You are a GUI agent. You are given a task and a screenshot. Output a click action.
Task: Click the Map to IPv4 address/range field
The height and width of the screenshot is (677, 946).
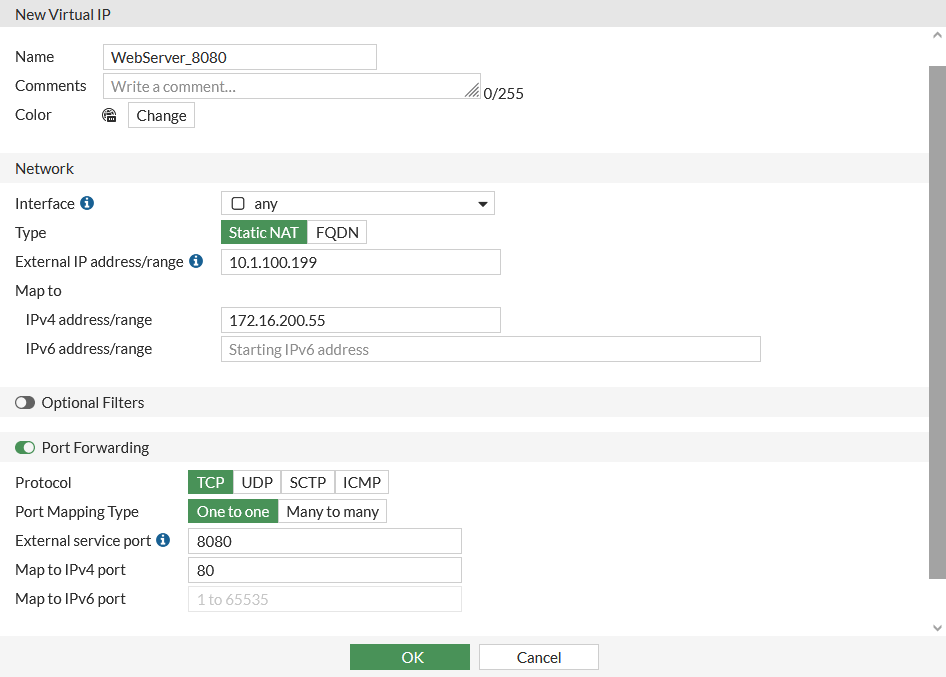[360, 319]
